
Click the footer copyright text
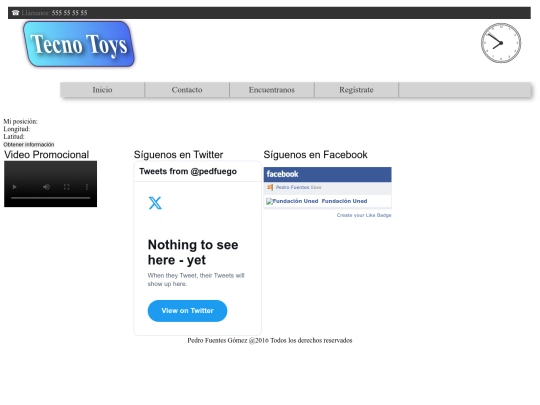coord(270,340)
